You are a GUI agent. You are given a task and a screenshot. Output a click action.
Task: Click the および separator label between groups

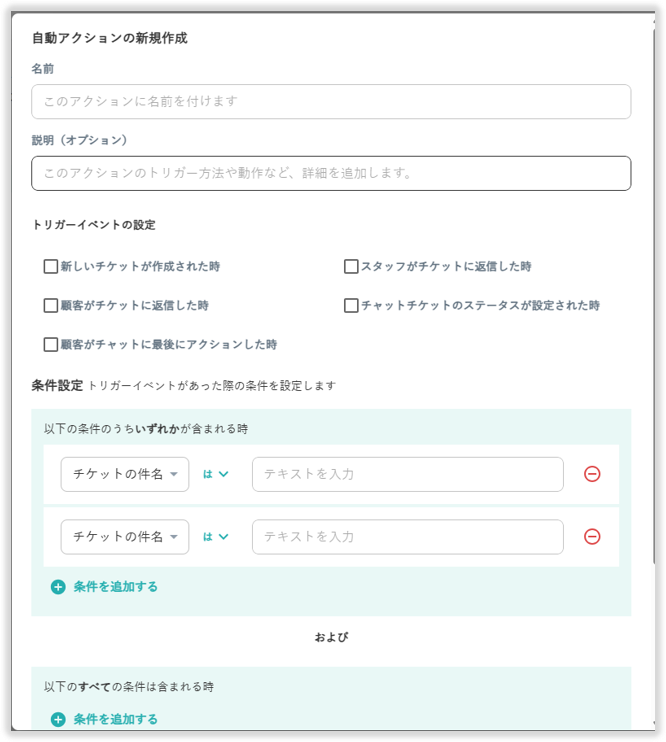click(331, 637)
